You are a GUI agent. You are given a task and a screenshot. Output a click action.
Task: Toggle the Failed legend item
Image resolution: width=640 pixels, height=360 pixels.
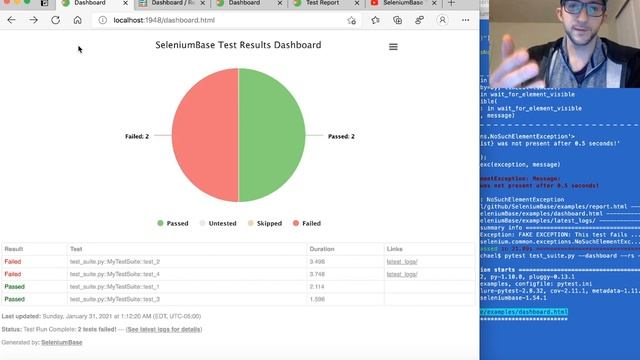pos(307,223)
